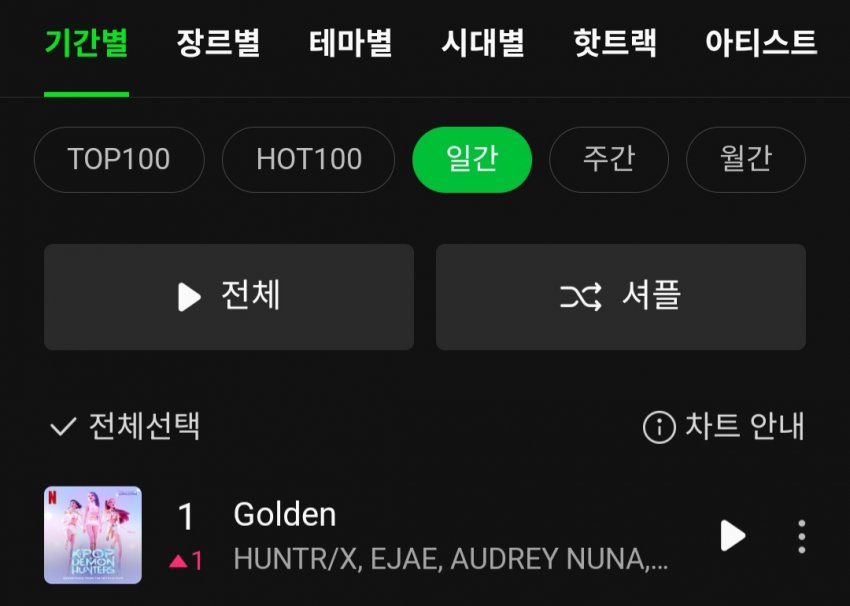Select the TOP100 chart filter
Screen dimensions: 850x606
pos(119,159)
